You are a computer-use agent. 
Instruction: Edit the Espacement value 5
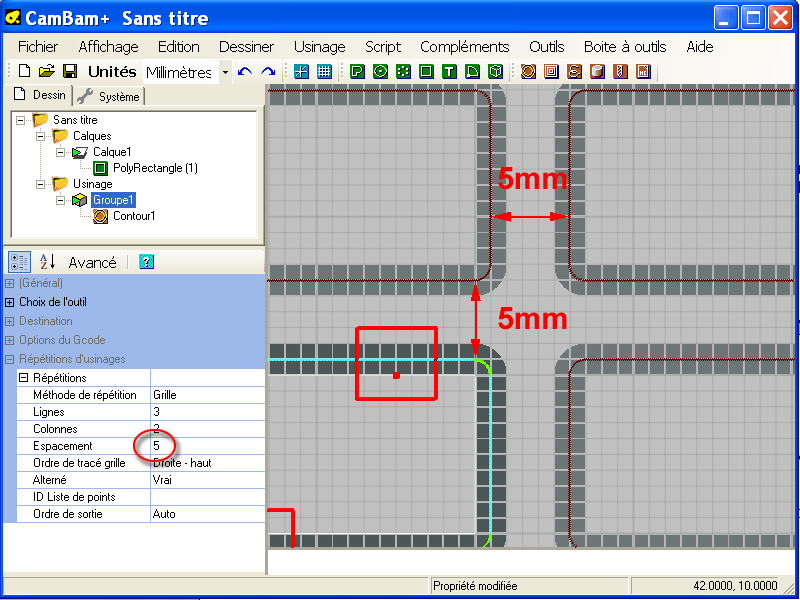pyautogui.click(x=208, y=446)
